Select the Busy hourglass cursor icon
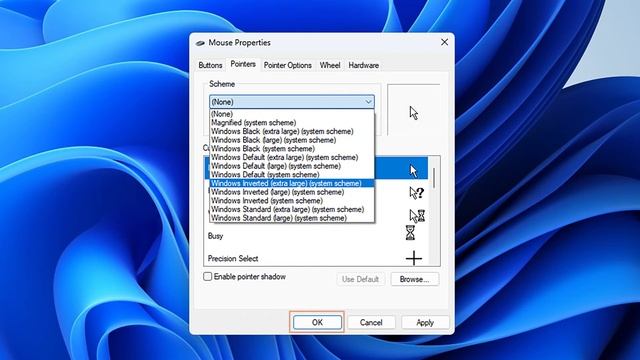This screenshot has width=640, height=360. coord(410,233)
